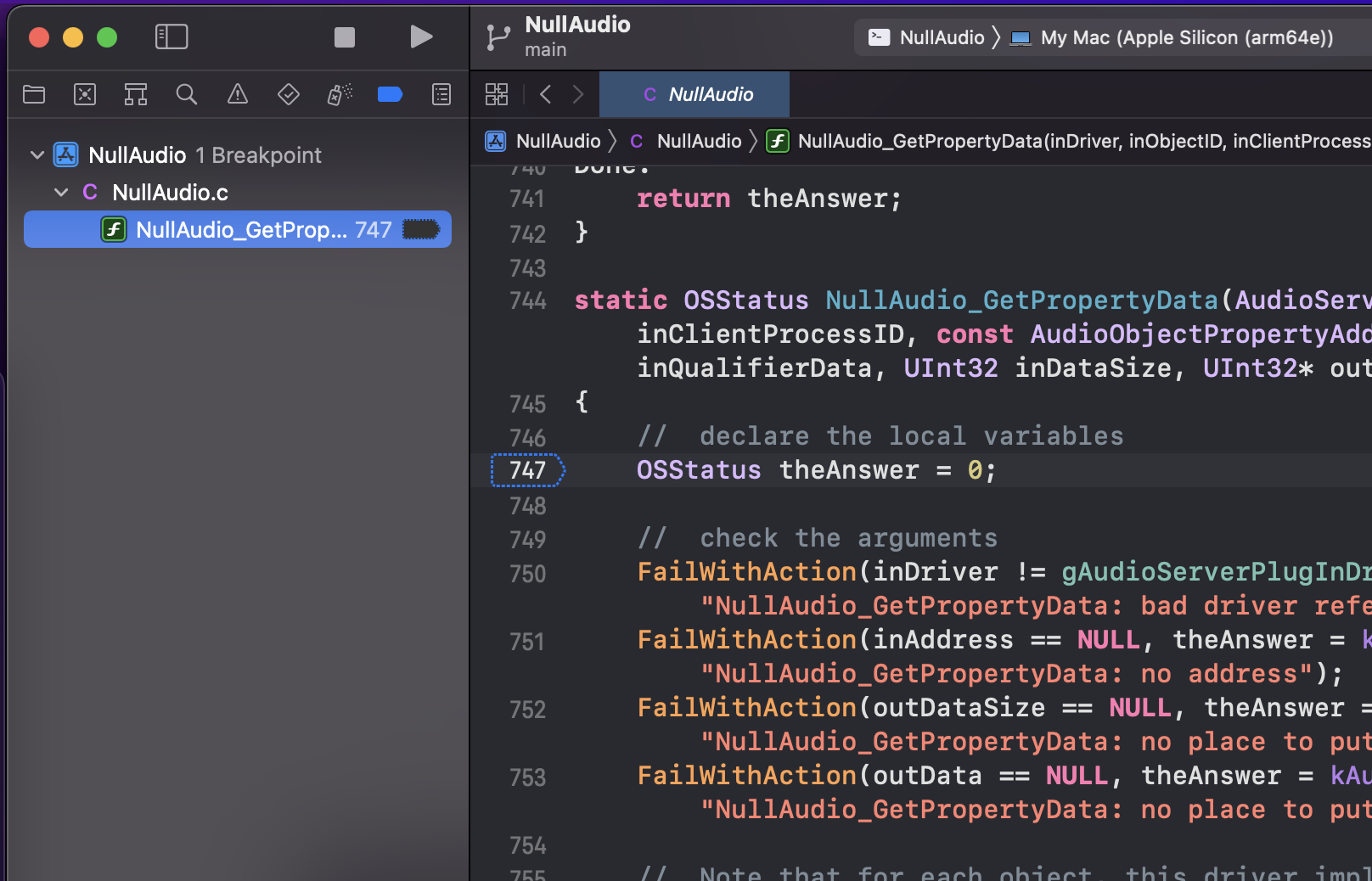Open the Report navigator icon
This screenshot has width=1372, height=881.
click(441, 94)
